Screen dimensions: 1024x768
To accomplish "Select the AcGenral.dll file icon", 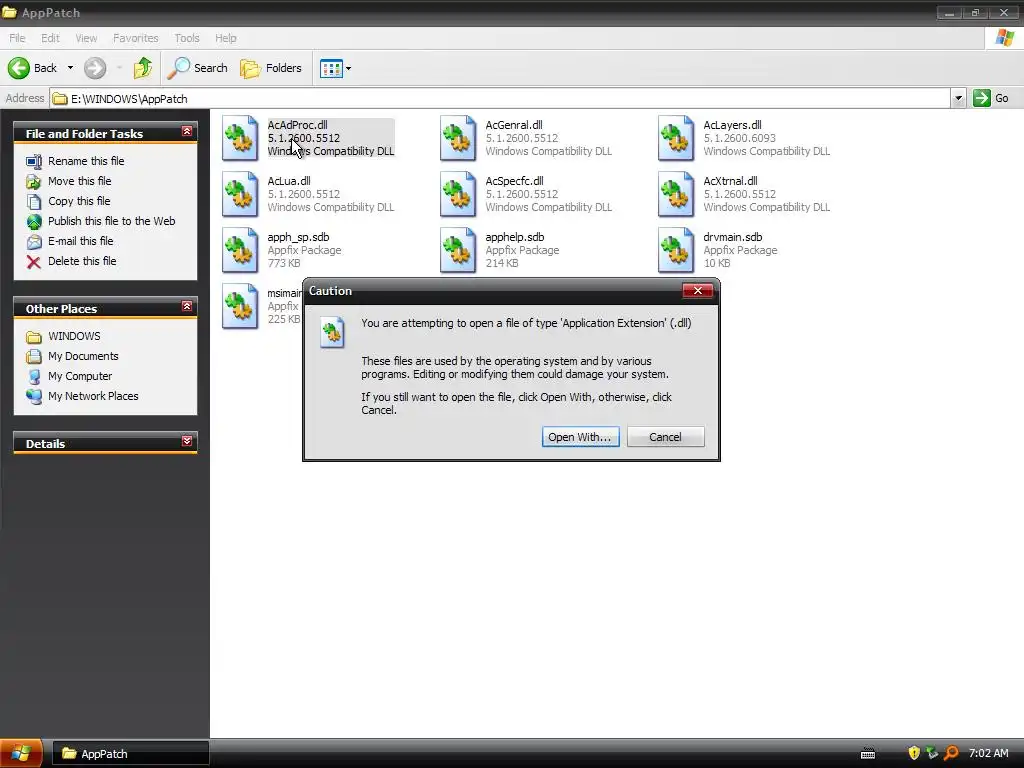I will 458,138.
